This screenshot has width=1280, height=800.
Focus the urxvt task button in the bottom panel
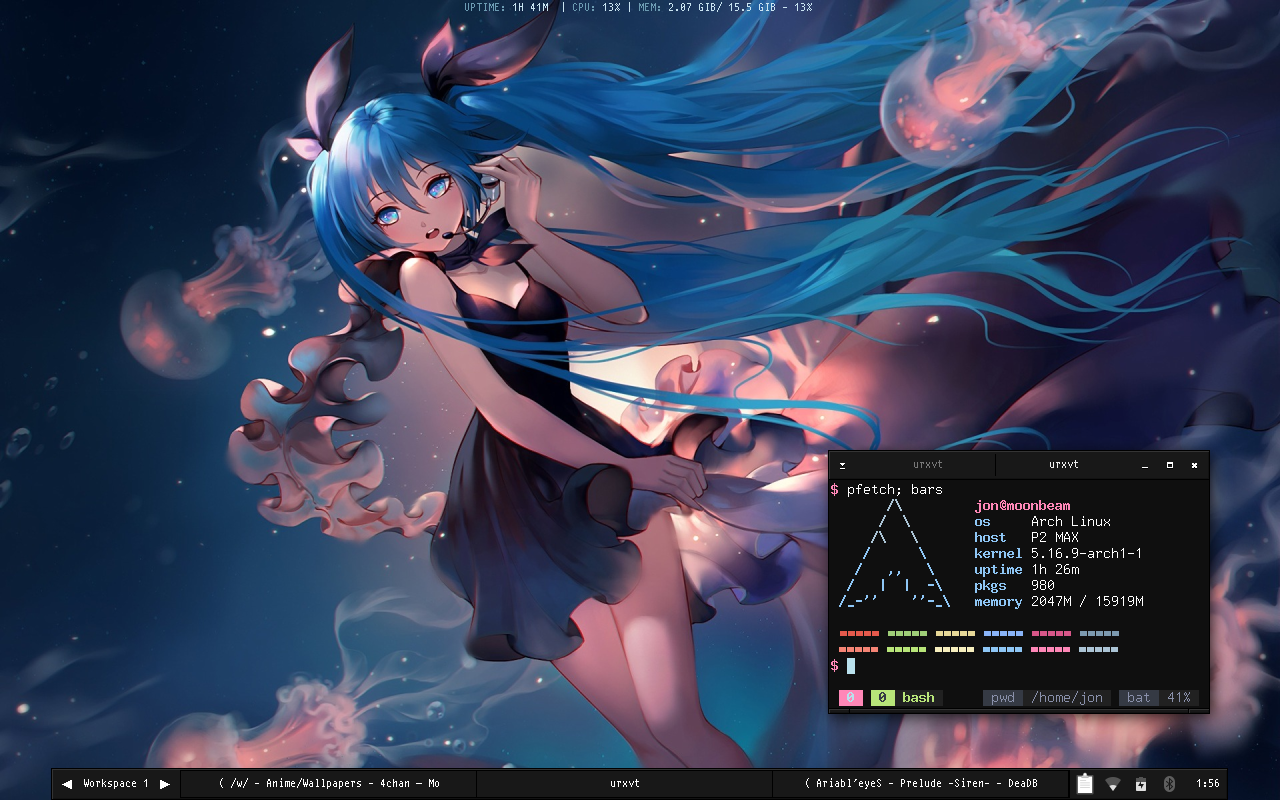coord(624,784)
